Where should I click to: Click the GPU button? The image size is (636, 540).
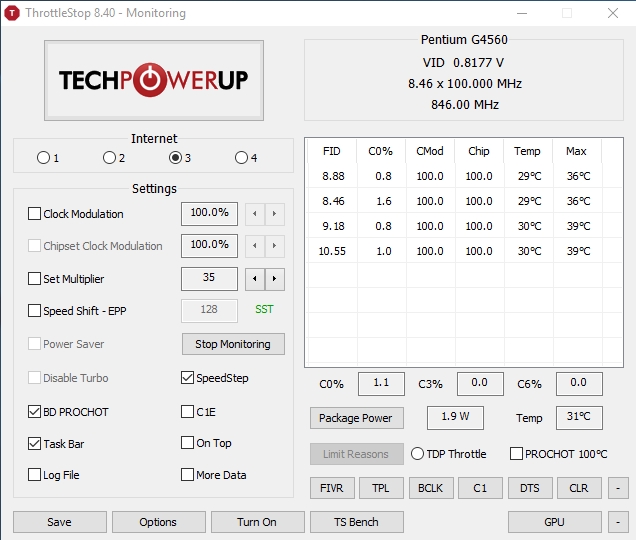tap(554, 522)
